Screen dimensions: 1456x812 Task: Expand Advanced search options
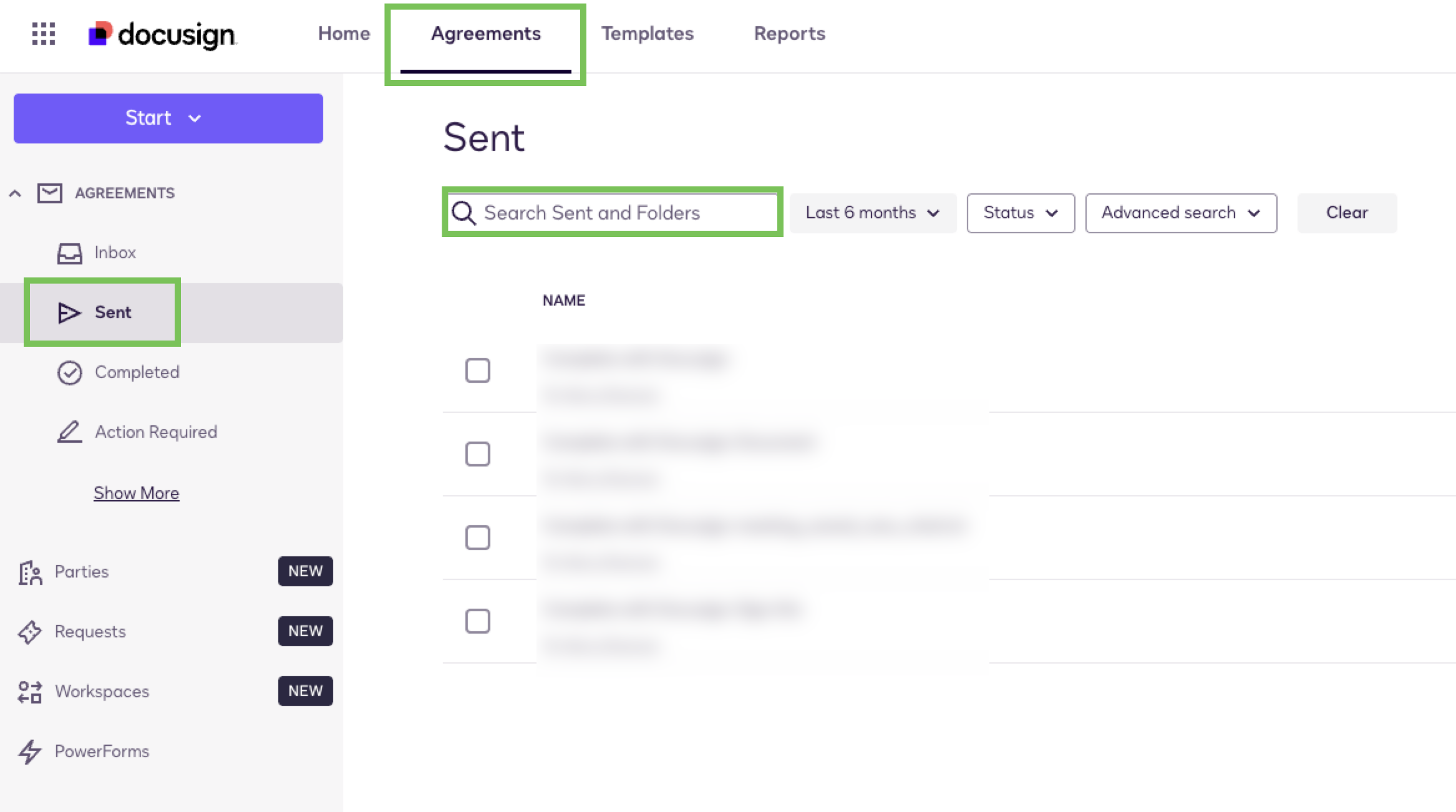point(1180,213)
